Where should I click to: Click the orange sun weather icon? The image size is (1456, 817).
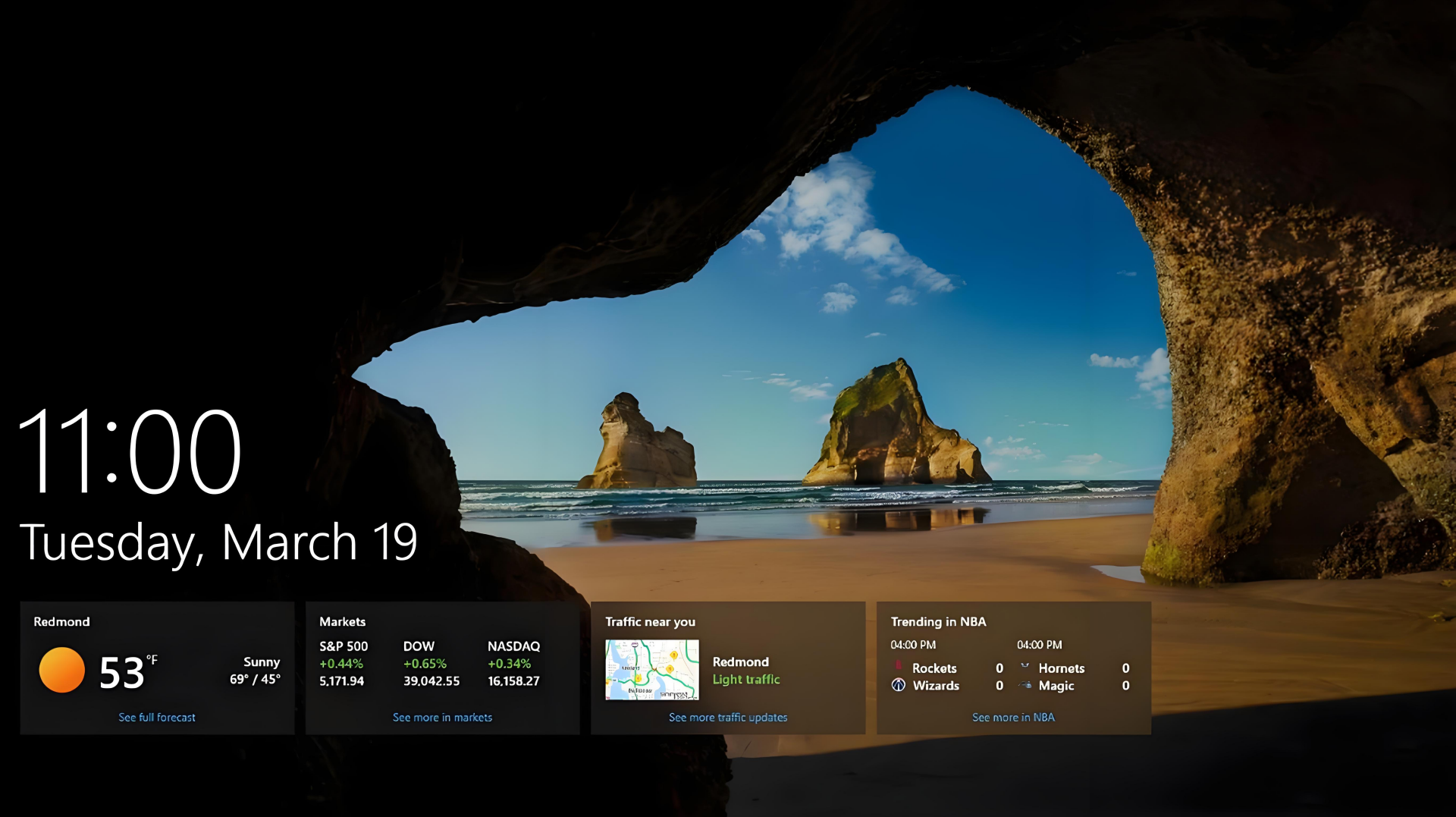coord(61,670)
